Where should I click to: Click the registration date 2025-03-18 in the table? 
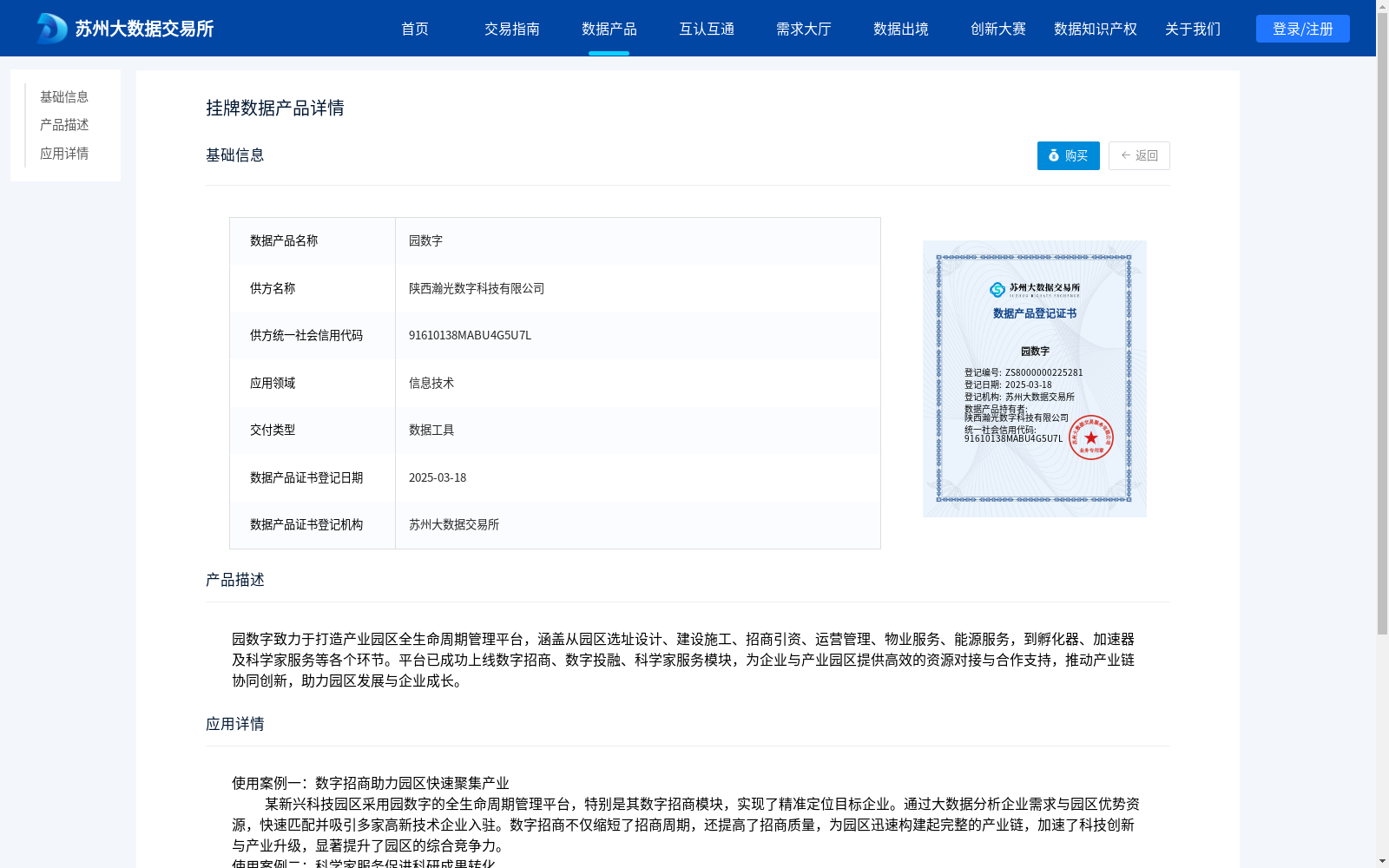click(x=438, y=477)
